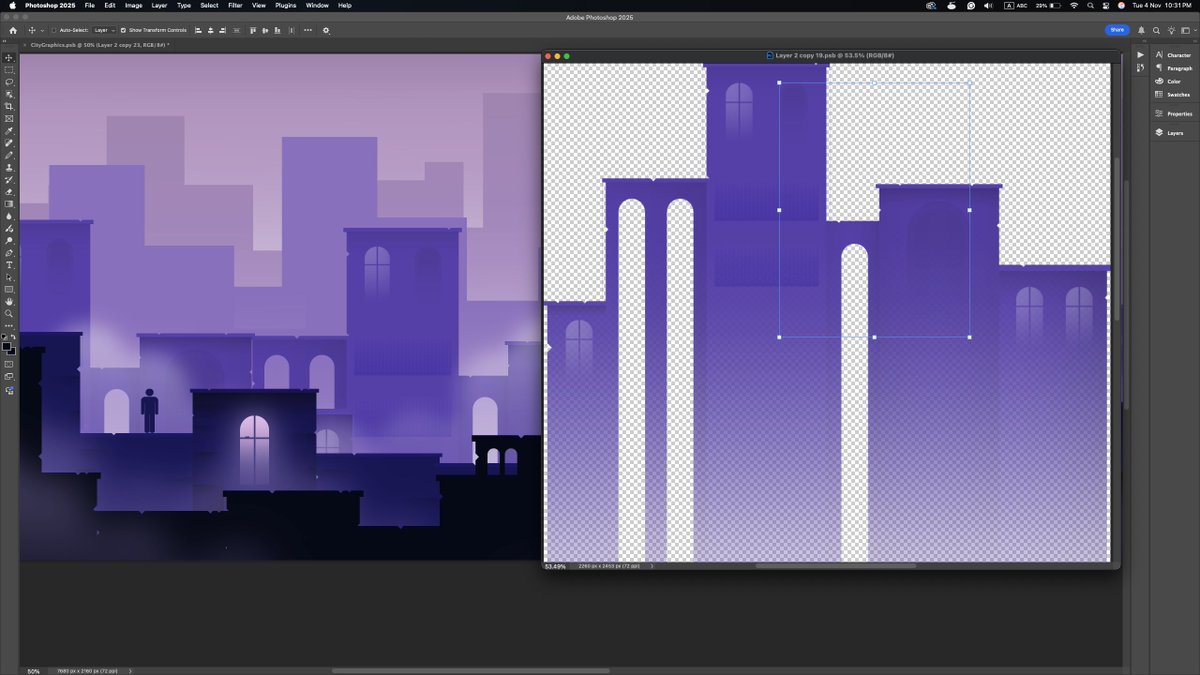This screenshot has width=1200, height=675.
Task: Select the Clone Stamp tool
Action: pos(8,166)
